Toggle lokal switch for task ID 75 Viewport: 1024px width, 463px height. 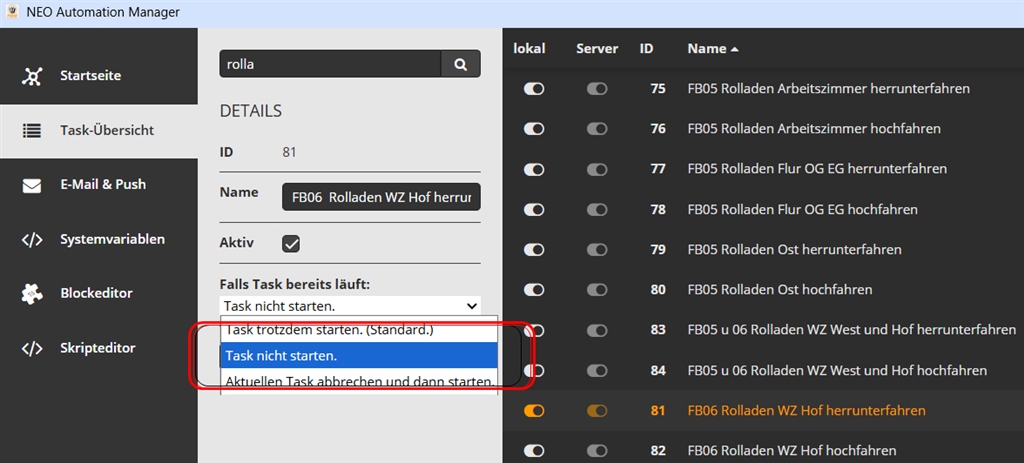534,89
